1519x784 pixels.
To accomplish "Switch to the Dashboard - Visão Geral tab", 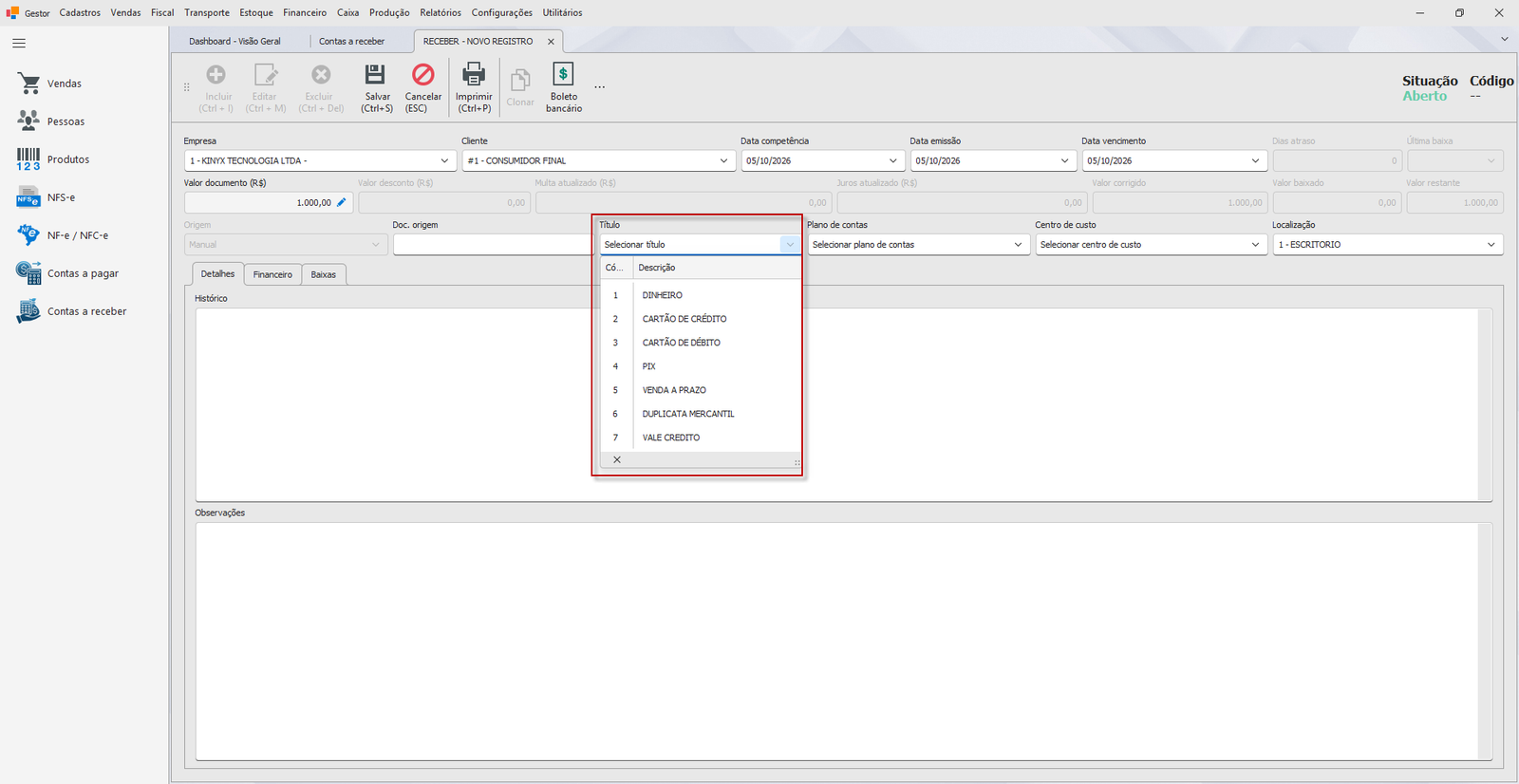I will point(234,42).
